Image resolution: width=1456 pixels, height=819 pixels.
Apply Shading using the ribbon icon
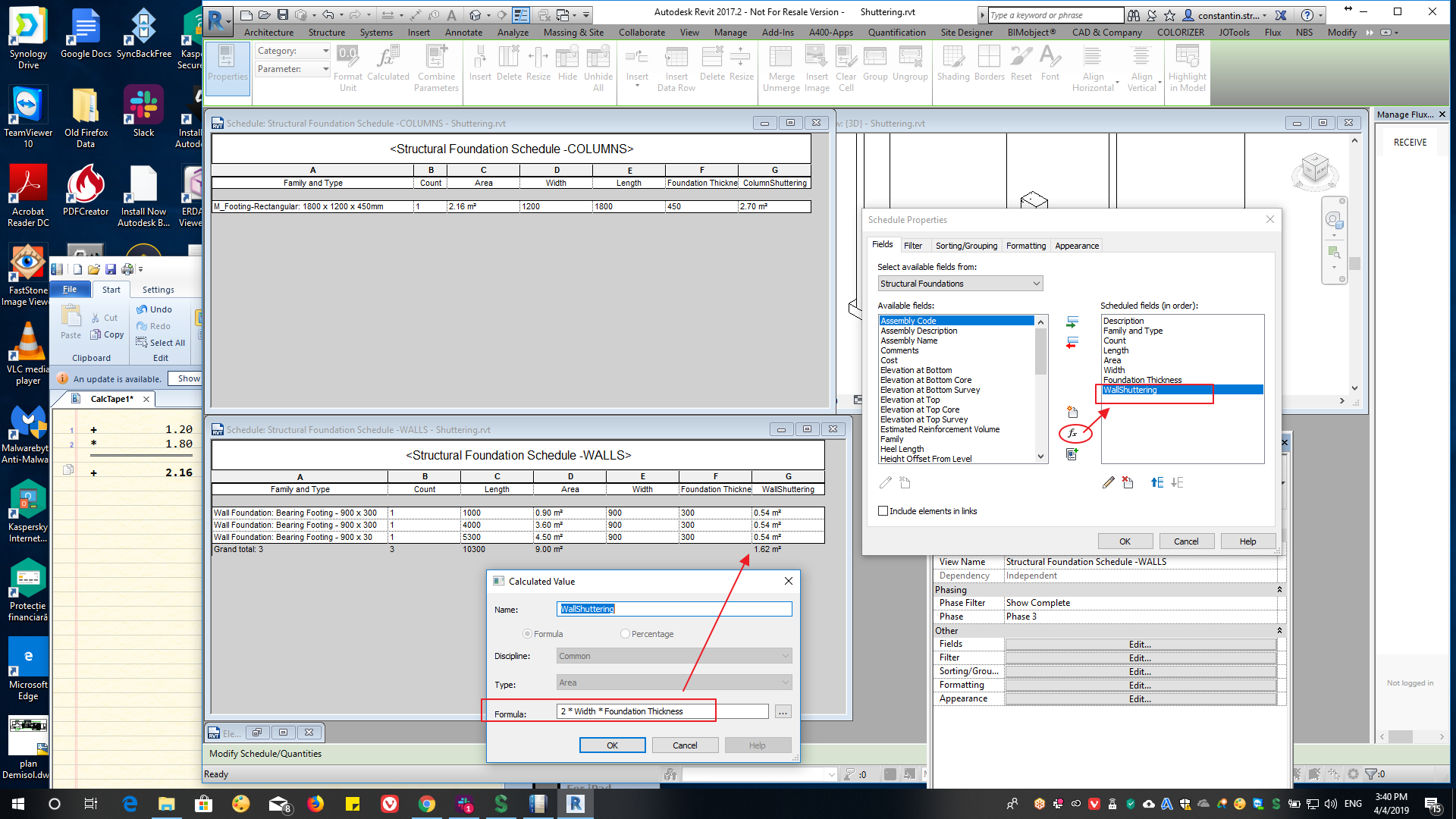click(953, 64)
